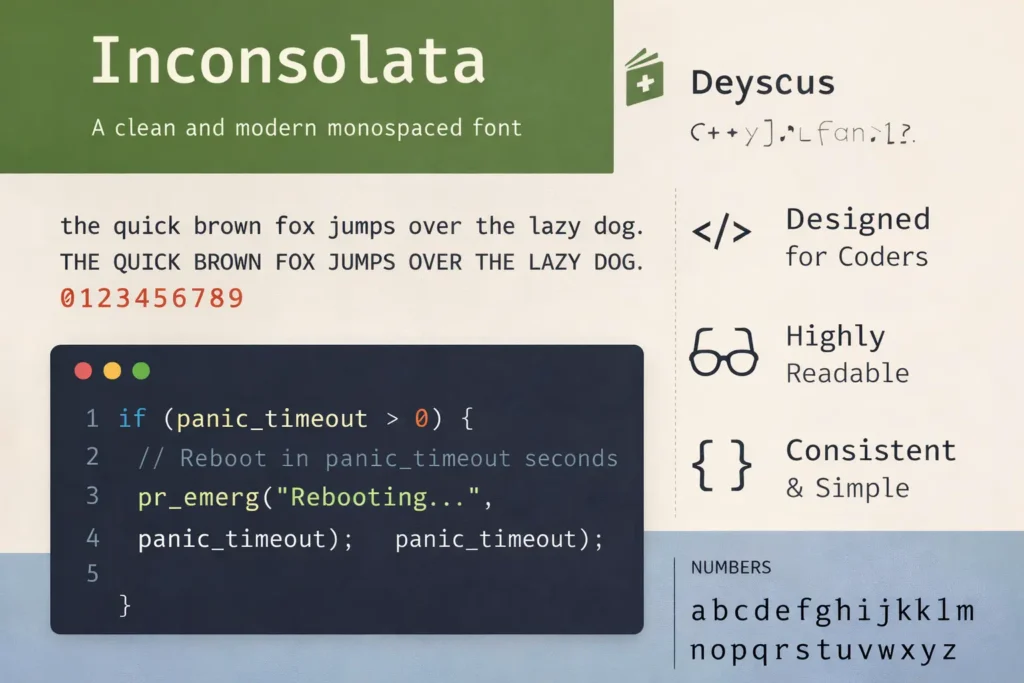Click the uppercase QUICK BROWN FOX sentence
The height and width of the screenshot is (683, 1024).
(351, 262)
